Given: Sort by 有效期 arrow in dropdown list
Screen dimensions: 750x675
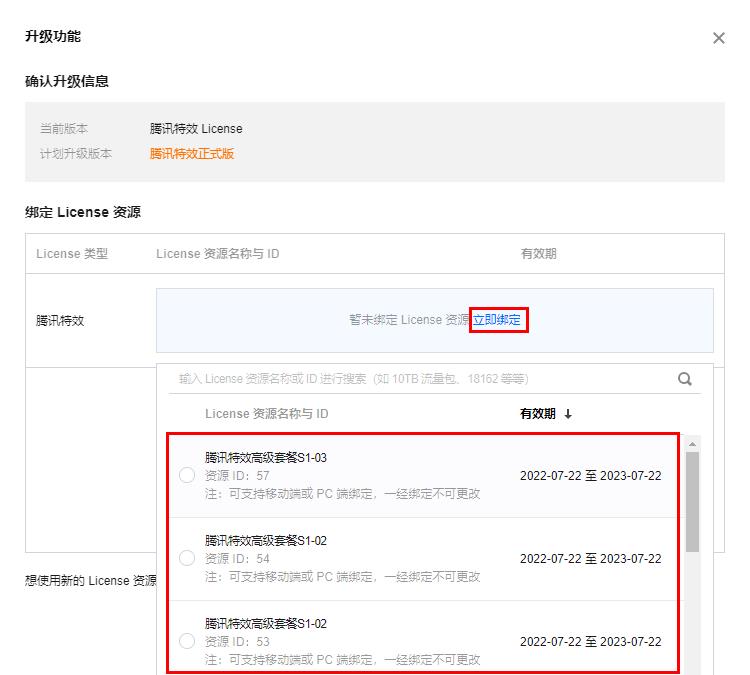Looking at the screenshot, I should (x=568, y=414).
